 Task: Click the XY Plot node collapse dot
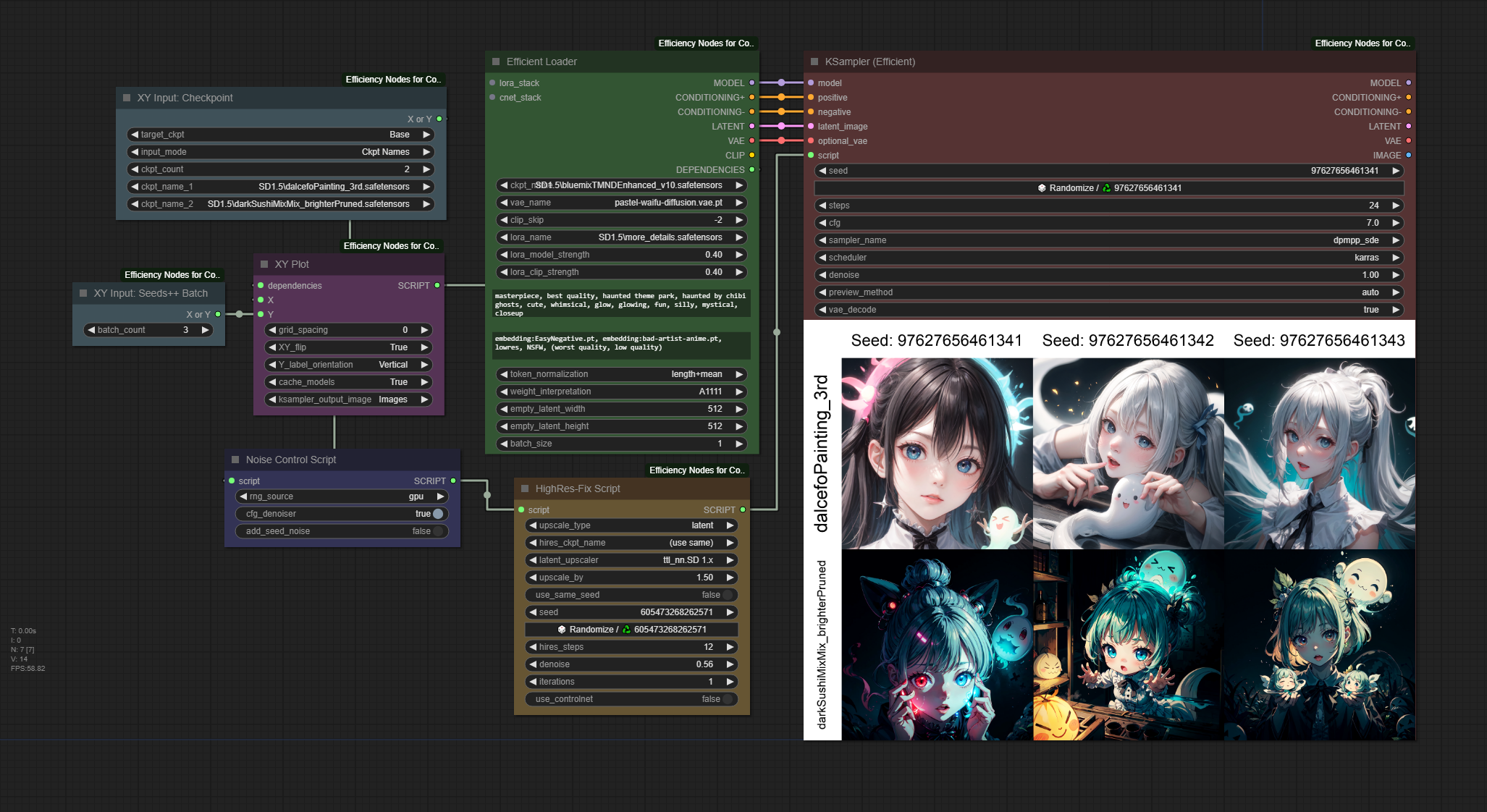(x=264, y=264)
